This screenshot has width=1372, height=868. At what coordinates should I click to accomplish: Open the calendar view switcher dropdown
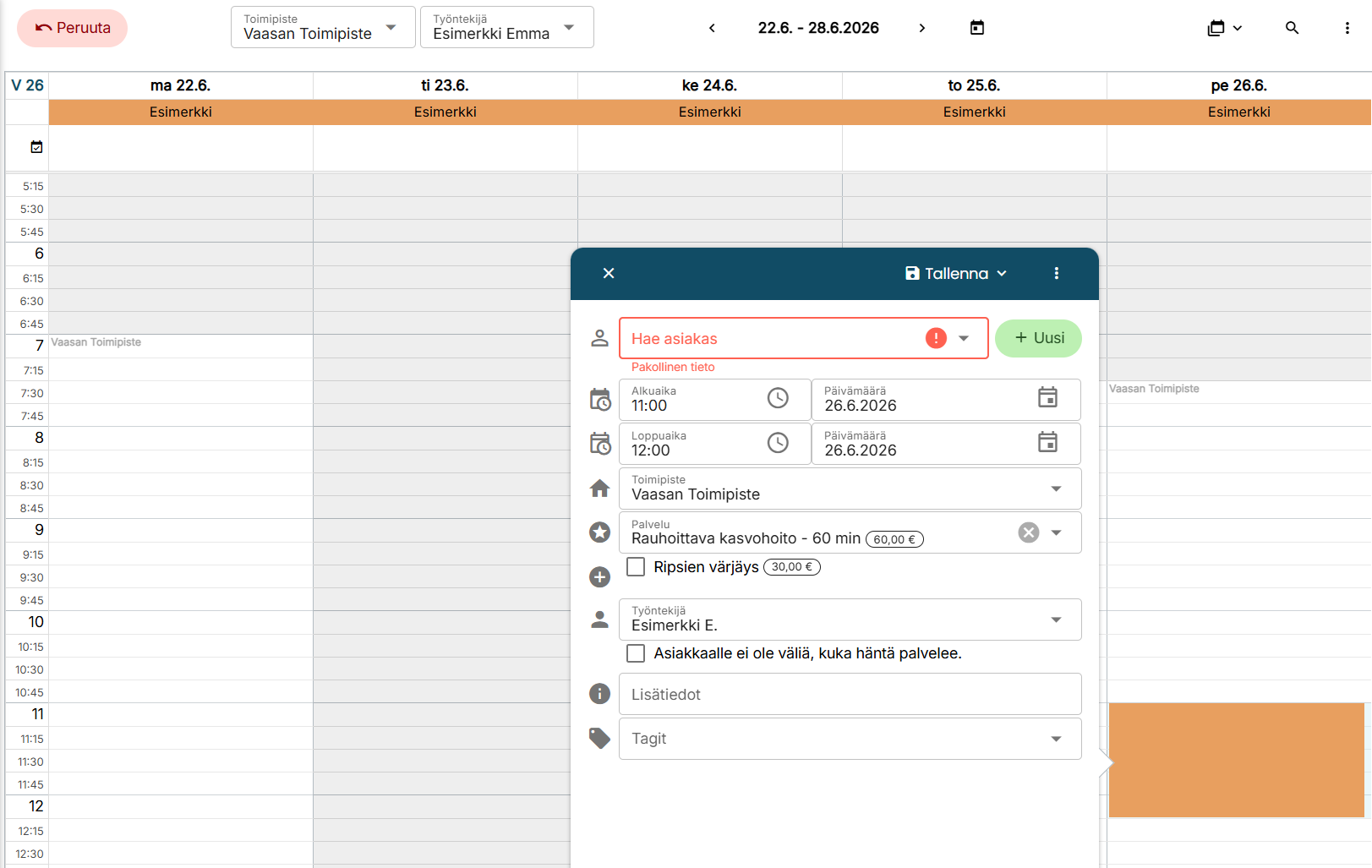point(1224,28)
